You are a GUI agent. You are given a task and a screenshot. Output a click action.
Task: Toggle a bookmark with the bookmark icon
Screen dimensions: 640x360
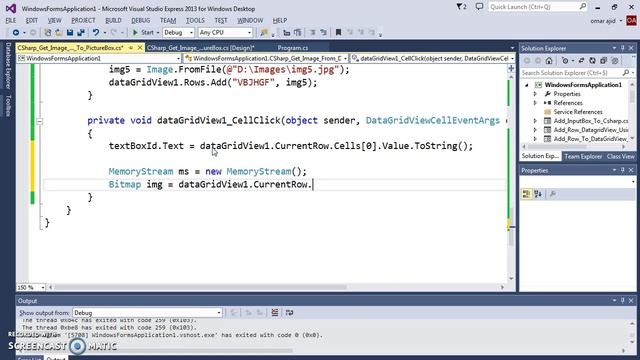[338, 32]
